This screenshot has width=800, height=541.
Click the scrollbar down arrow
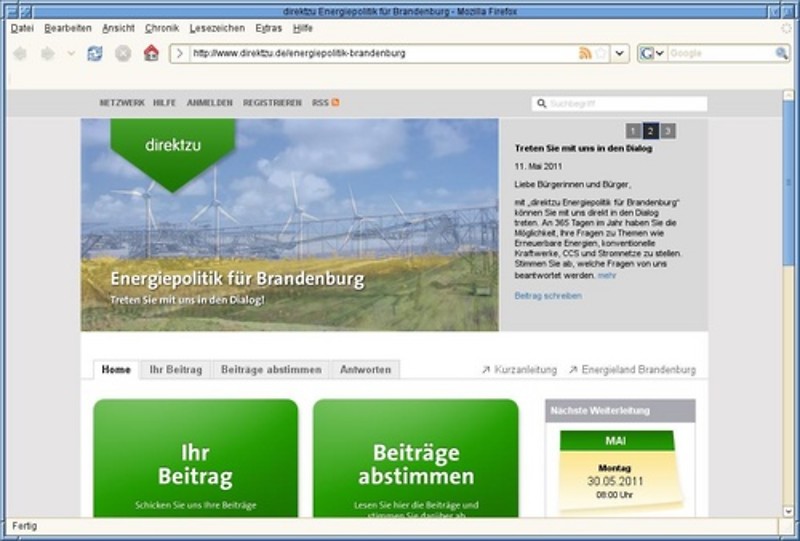(788, 511)
